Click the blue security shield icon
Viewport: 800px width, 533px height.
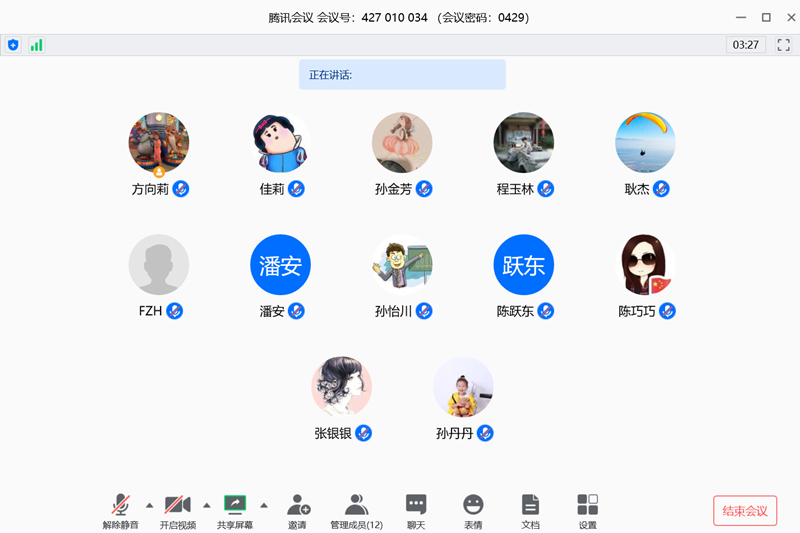[13, 45]
